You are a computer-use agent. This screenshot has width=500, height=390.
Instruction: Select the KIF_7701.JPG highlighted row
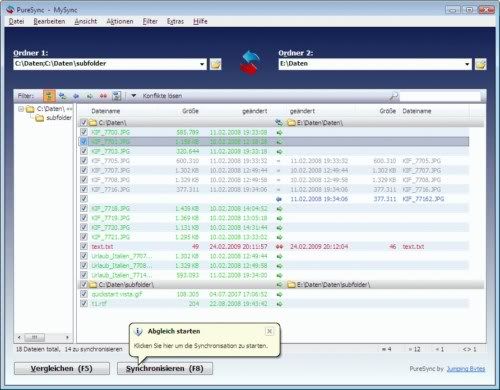pyautogui.click(x=274, y=142)
